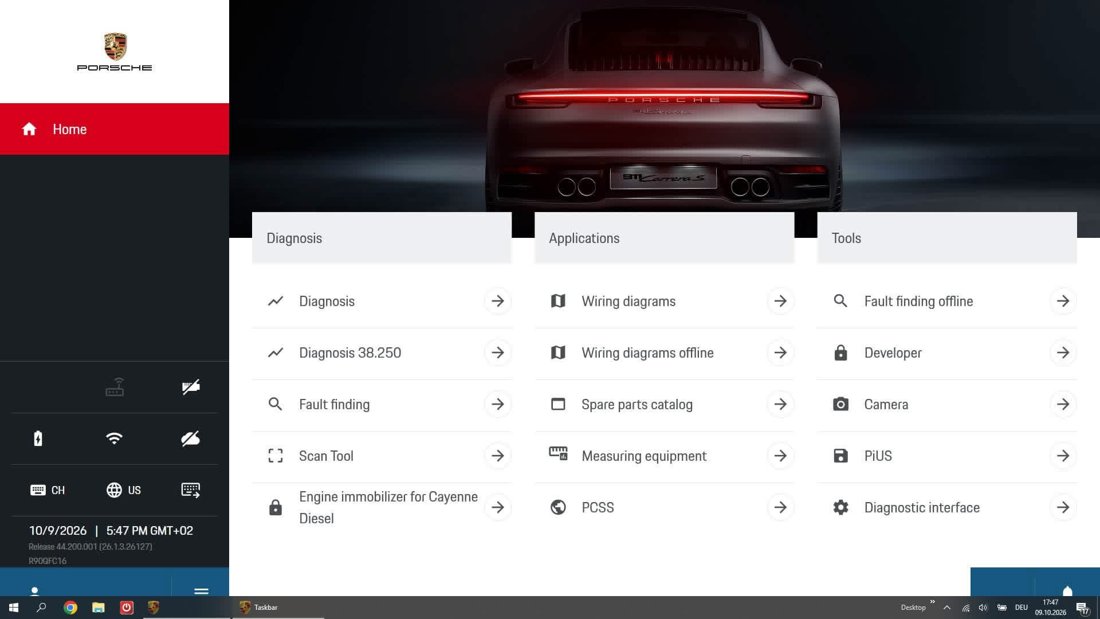Click the lock icon for Engine immobilizer
1100x619 pixels.
tap(276, 507)
